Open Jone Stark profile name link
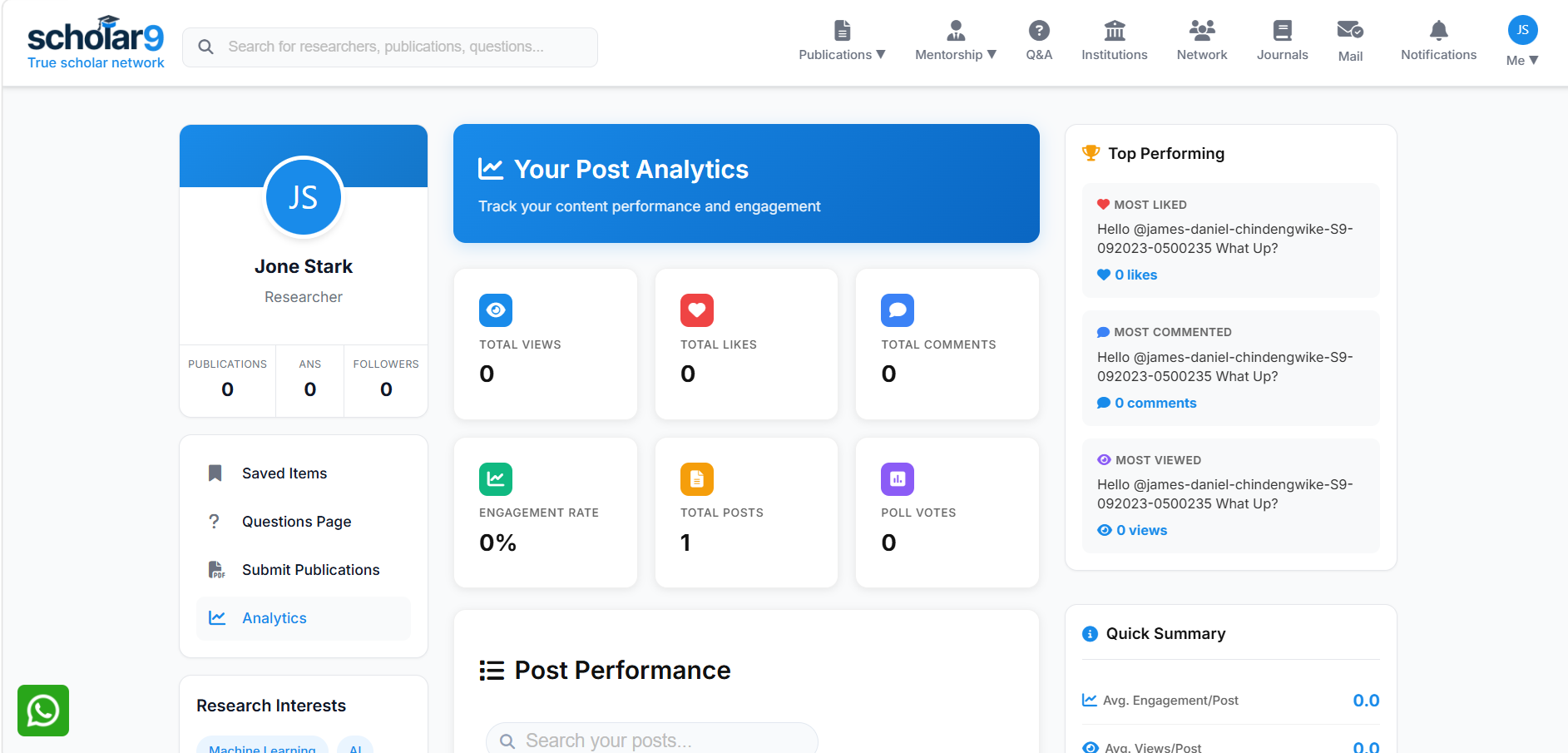The width and height of the screenshot is (1568, 753). [x=304, y=266]
